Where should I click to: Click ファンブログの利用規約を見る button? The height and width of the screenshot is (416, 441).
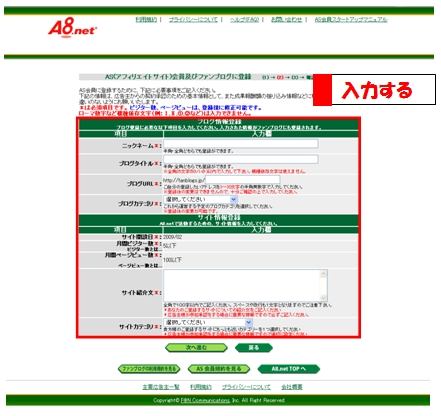pos(149,369)
